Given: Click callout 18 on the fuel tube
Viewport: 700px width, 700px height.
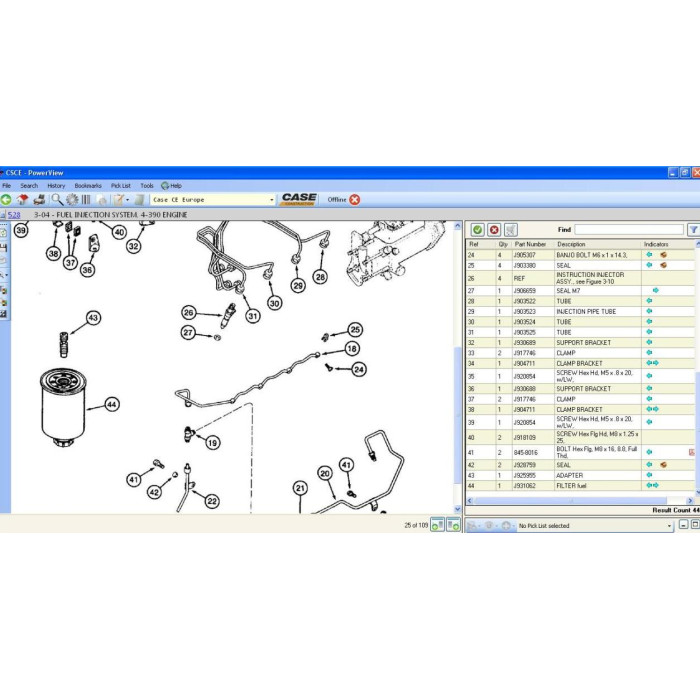Looking at the screenshot, I should 352,349.
